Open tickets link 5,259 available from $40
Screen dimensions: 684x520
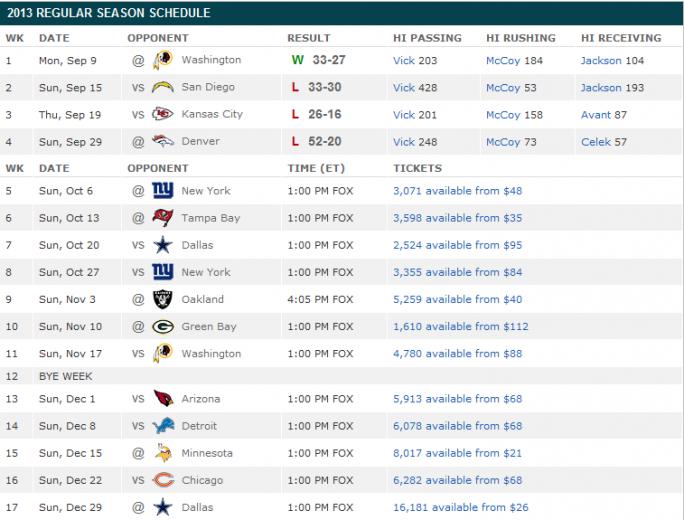click(x=458, y=299)
